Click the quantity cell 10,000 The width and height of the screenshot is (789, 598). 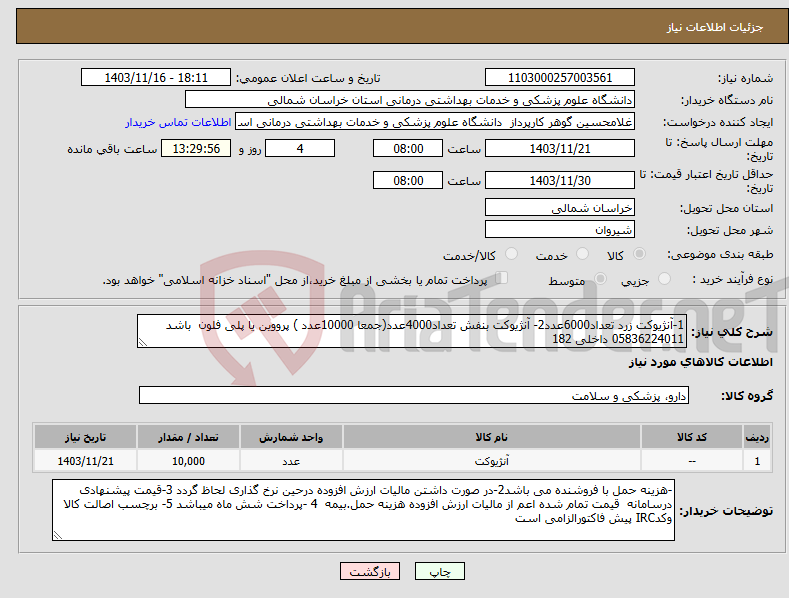click(x=188, y=461)
